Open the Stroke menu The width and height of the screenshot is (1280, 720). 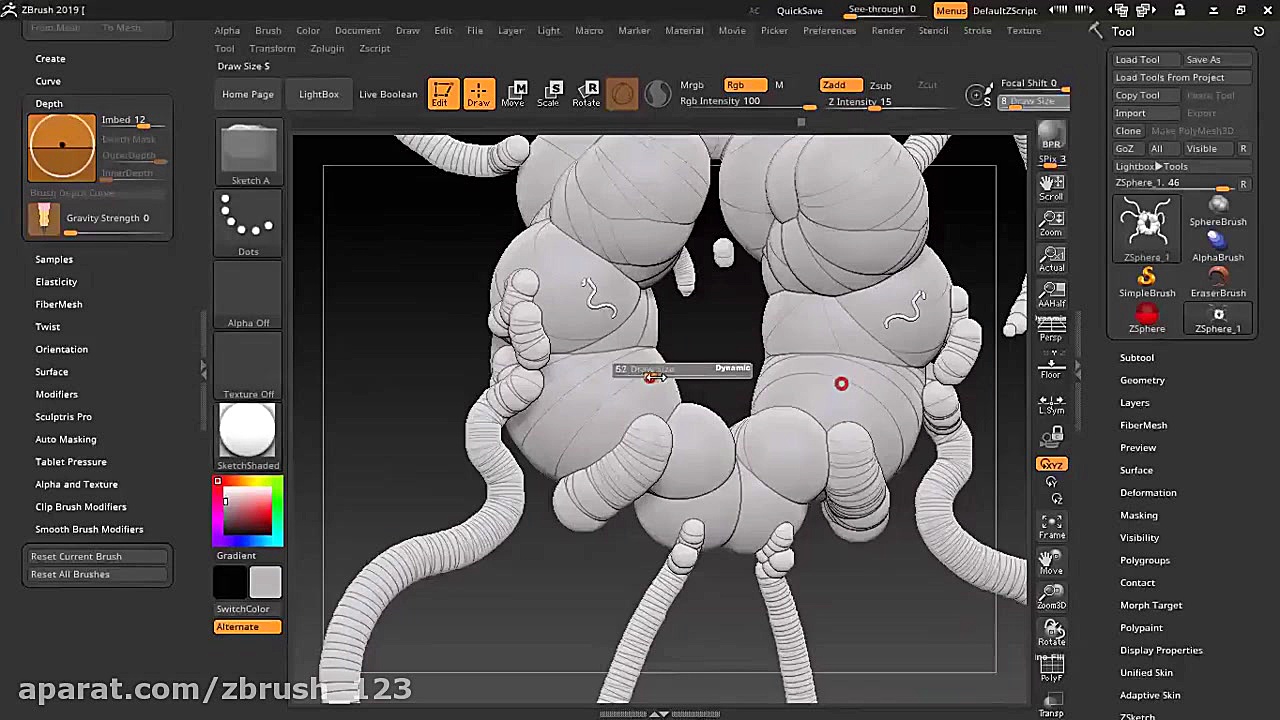pos(977,30)
